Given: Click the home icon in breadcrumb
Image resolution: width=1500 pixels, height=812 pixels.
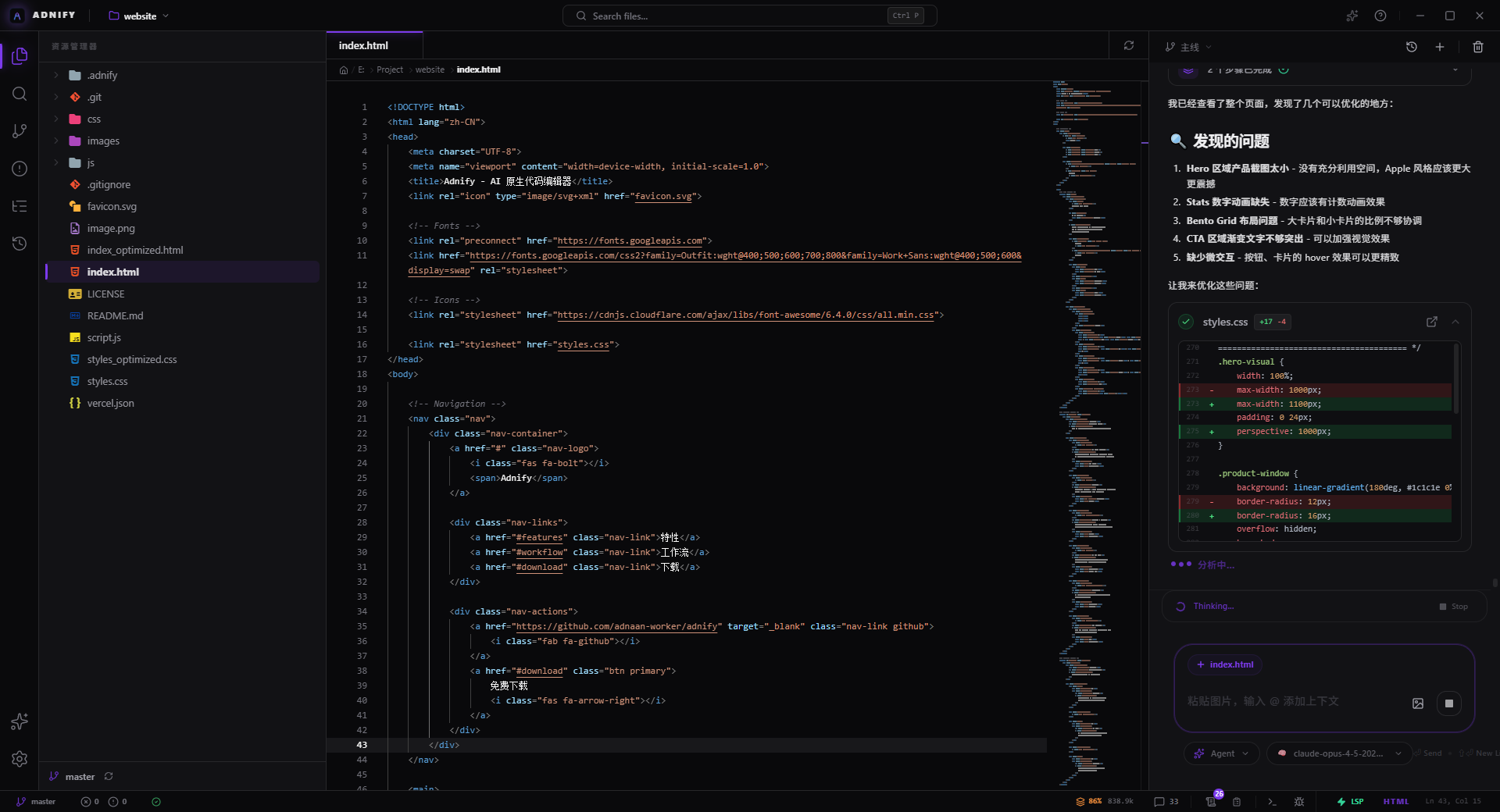Looking at the screenshot, I should pyautogui.click(x=344, y=69).
